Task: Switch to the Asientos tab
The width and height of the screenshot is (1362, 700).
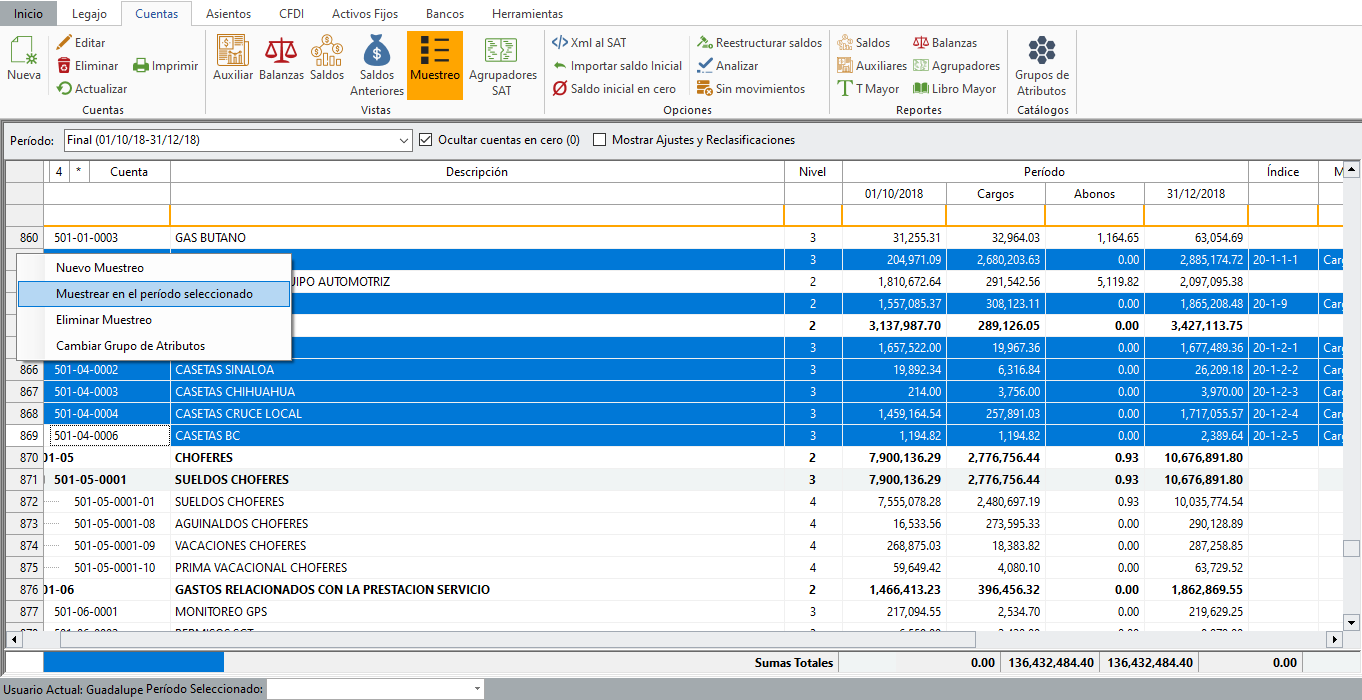Action: (x=228, y=14)
